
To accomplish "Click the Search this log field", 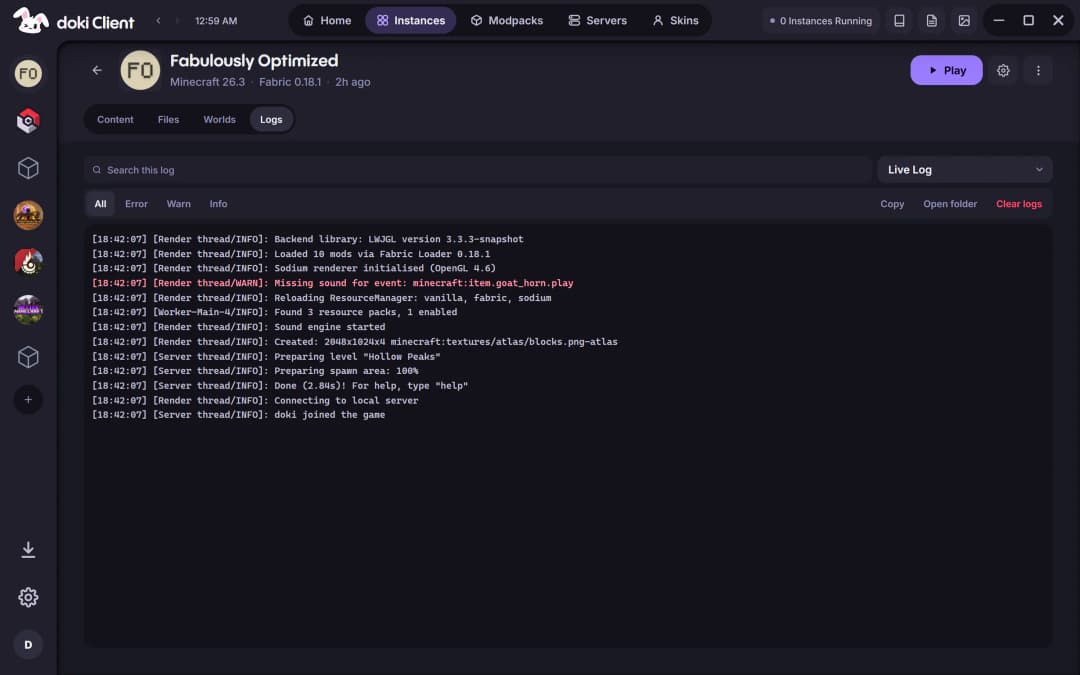I will tap(478, 169).
